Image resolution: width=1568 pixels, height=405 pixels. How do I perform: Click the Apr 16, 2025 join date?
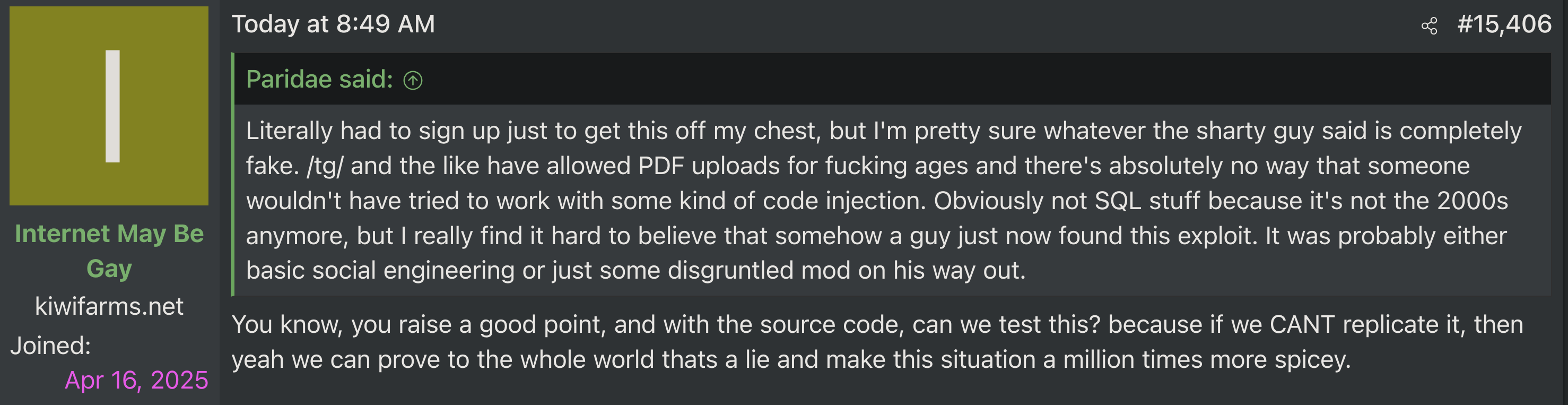pyautogui.click(x=136, y=380)
